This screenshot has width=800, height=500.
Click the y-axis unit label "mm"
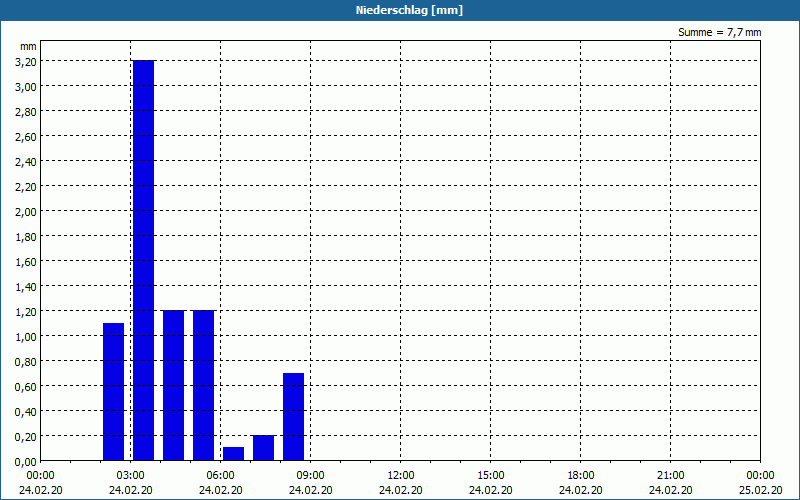(28, 46)
